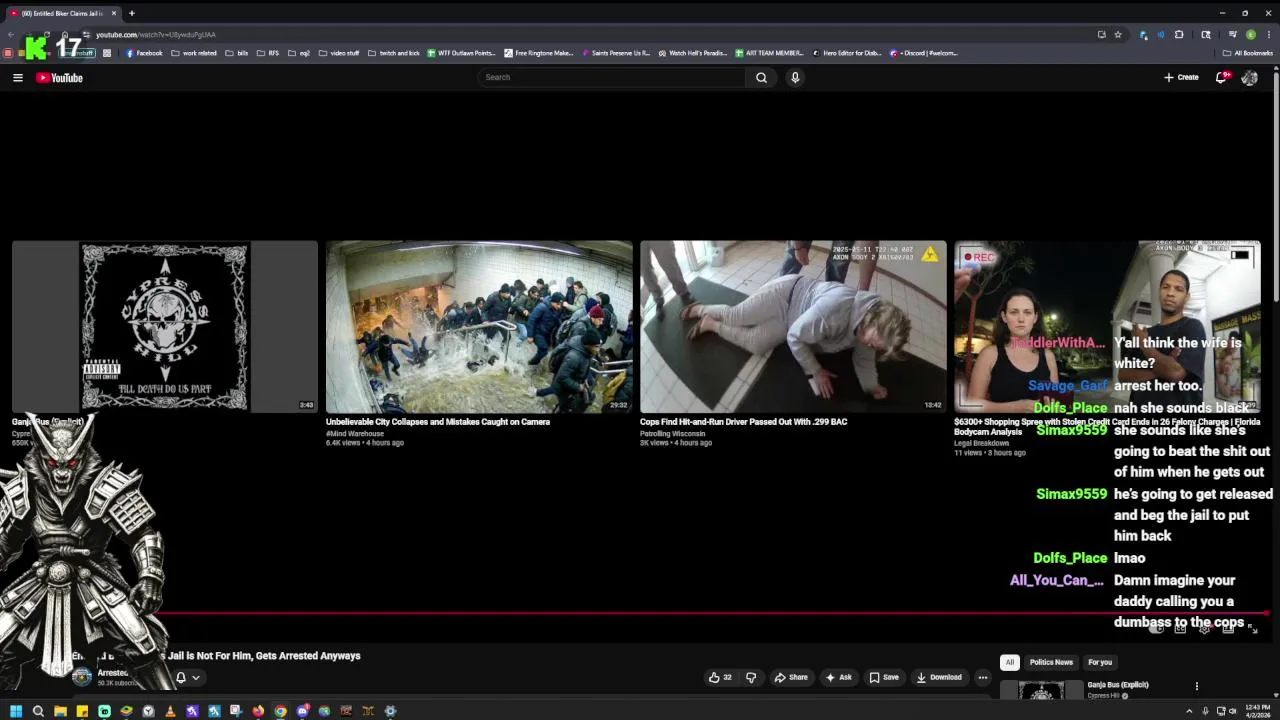This screenshot has height=720, width=1280.
Task: Open the ART TEAM MEMBER bookmark
Action: [x=769, y=53]
